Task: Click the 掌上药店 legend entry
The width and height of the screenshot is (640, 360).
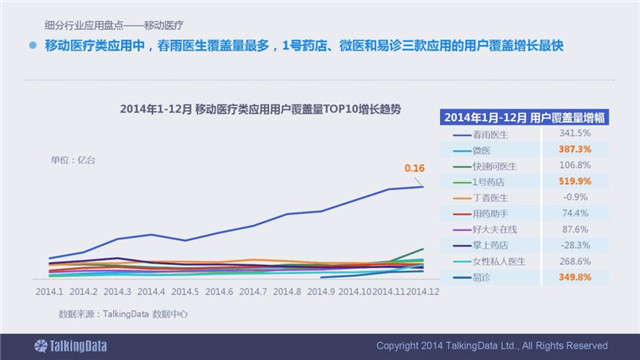Action: [x=480, y=246]
